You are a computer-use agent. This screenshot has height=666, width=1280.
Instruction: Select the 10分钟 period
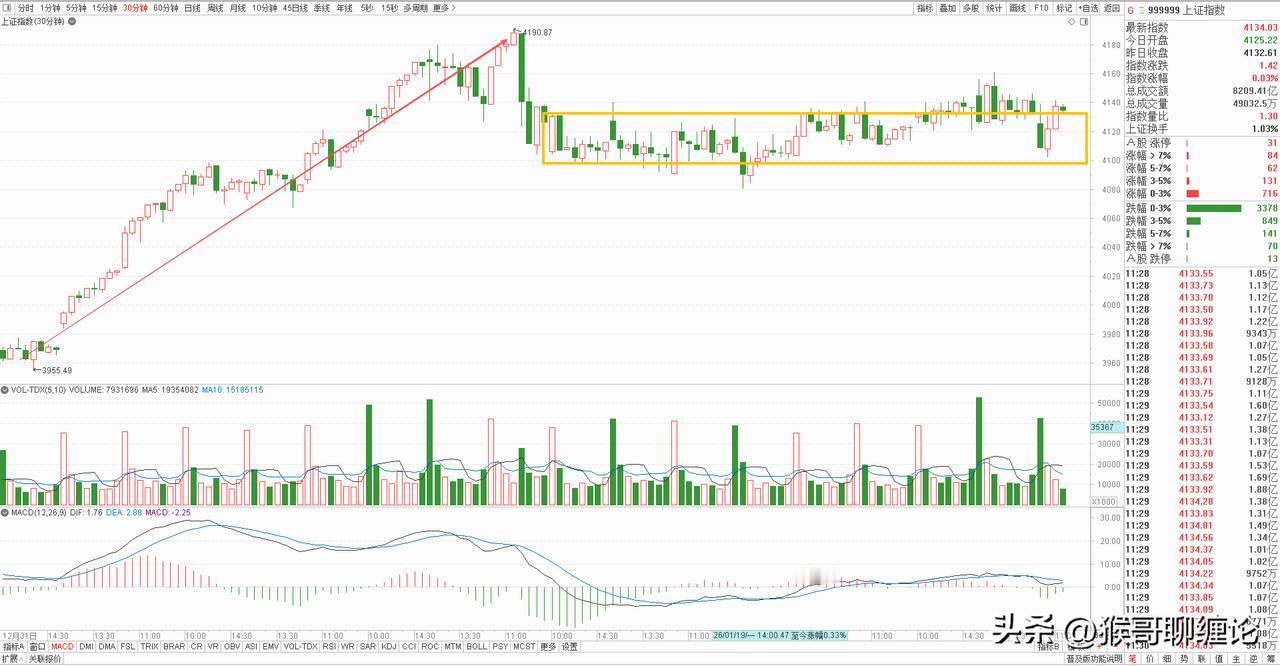(x=265, y=8)
